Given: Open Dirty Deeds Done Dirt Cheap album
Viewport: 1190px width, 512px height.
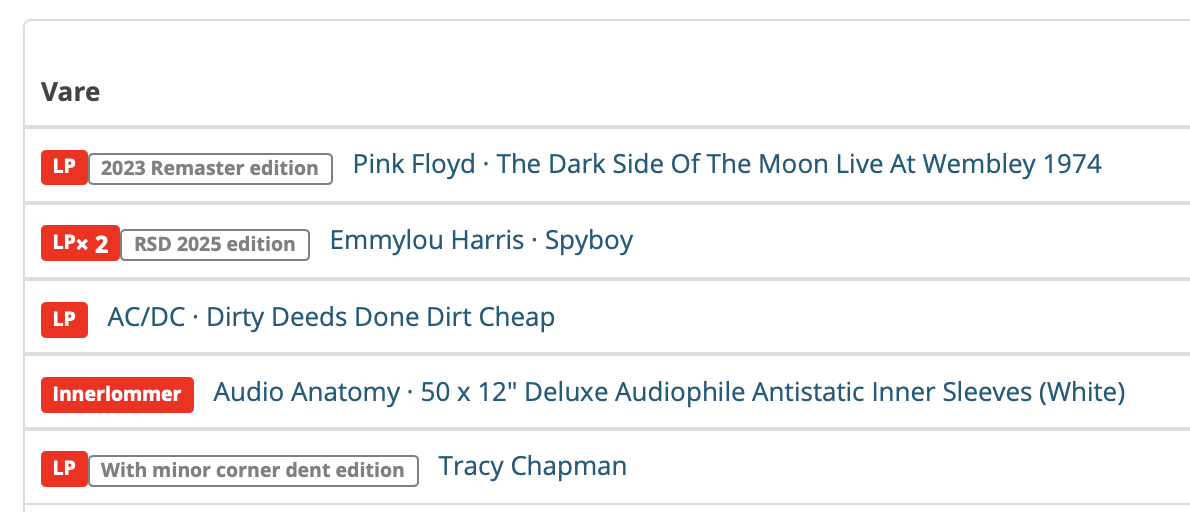Looking at the screenshot, I should pos(381,317).
